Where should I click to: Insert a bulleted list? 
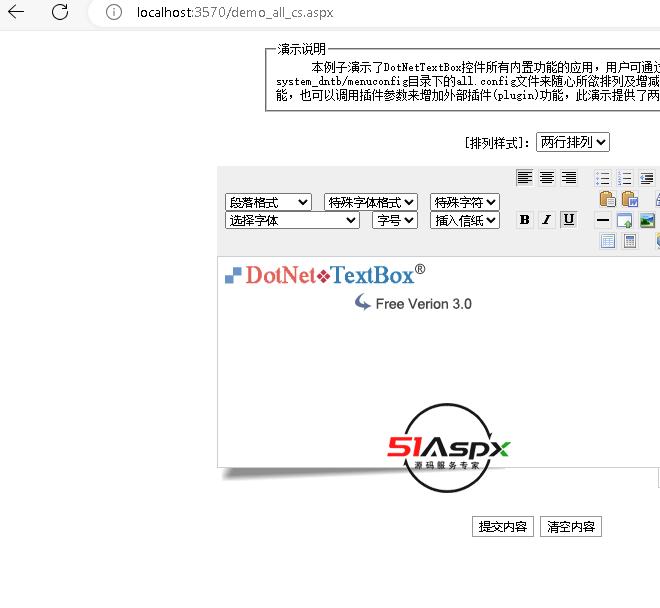pos(603,178)
